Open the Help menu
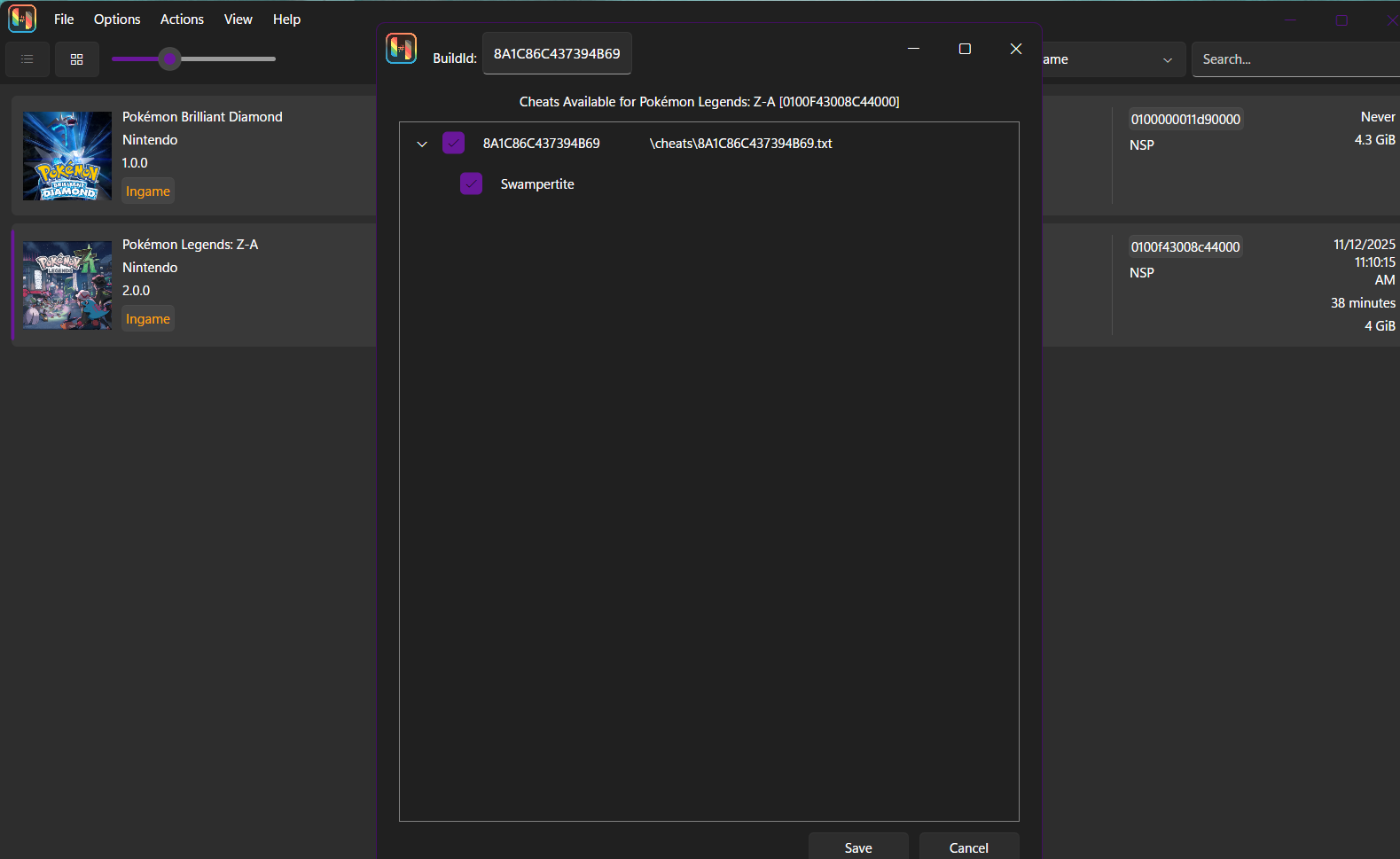The width and height of the screenshot is (1400, 859). 286,19
